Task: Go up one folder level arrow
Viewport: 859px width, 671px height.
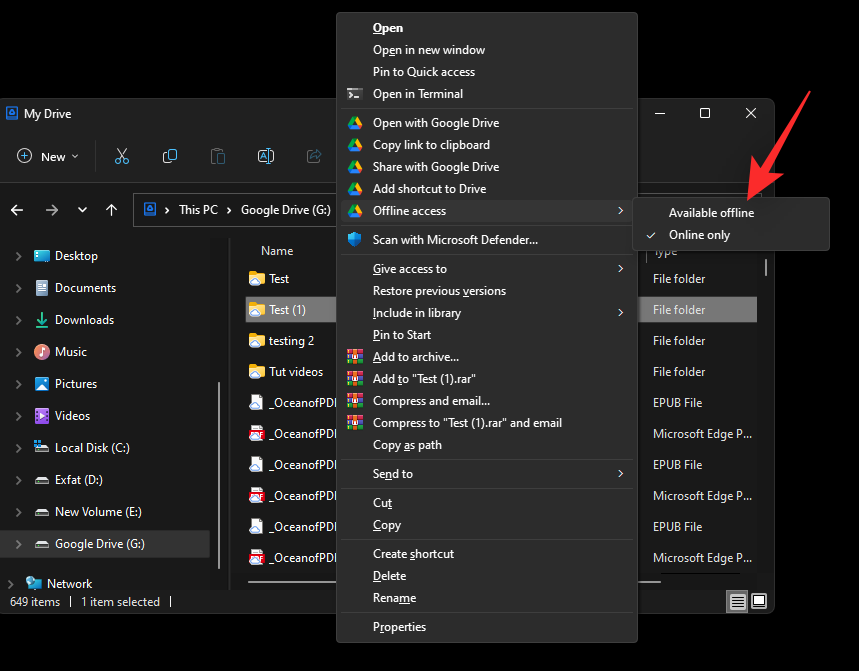Action: (x=111, y=210)
